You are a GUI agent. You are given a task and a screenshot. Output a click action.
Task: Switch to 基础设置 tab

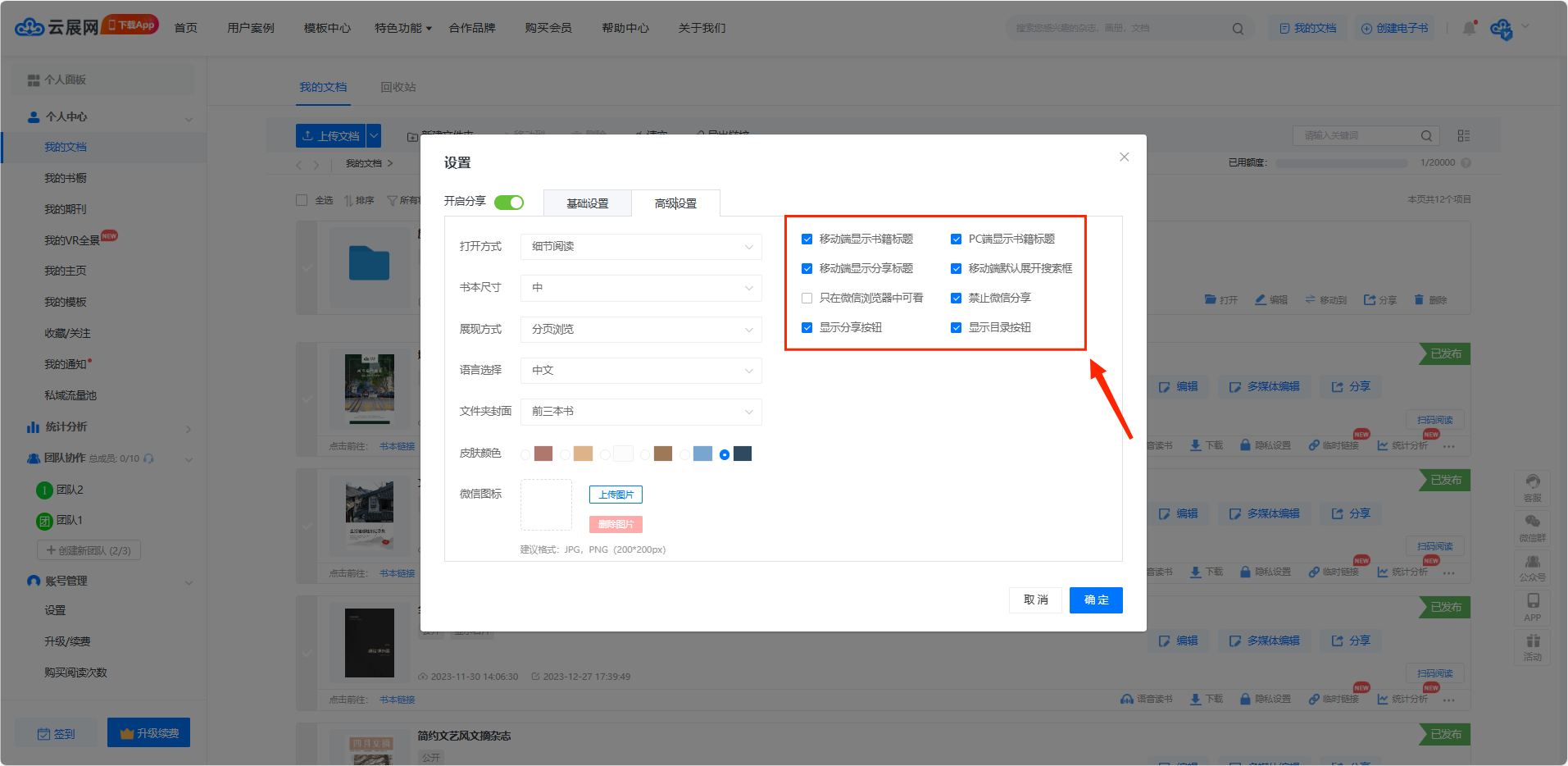coord(588,203)
